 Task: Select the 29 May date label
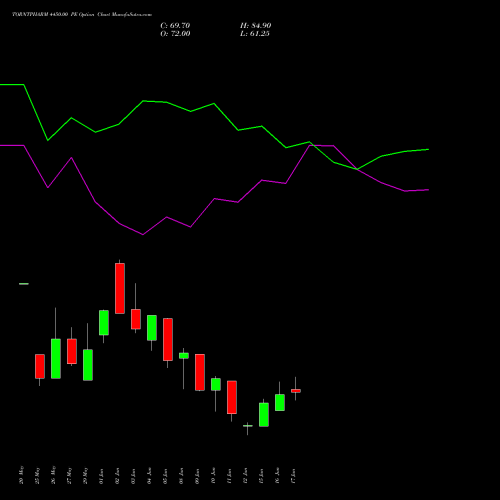(x=86, y=475)
